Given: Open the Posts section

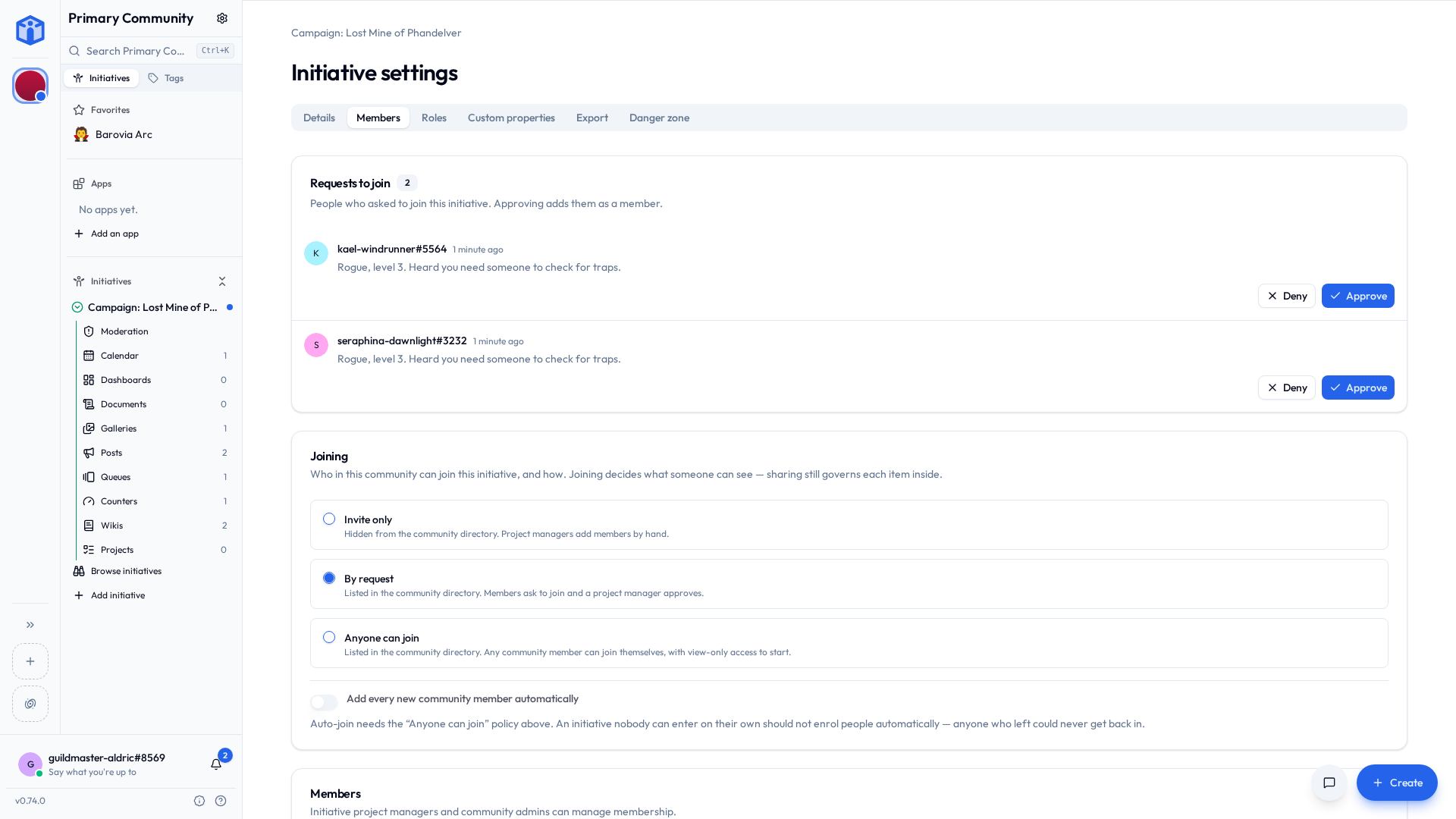Looking at the screenshot, I should (x=154, y=453).
